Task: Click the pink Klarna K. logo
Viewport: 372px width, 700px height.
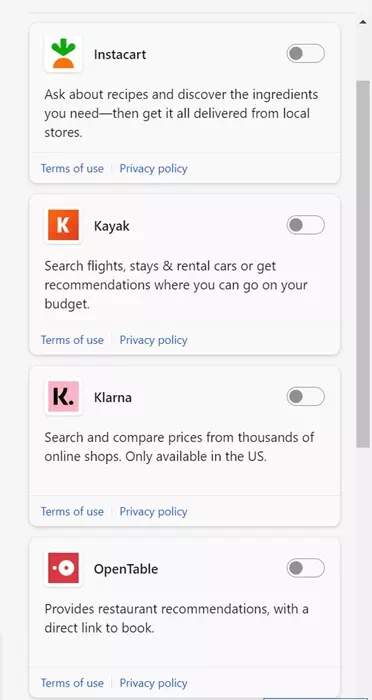Action: (x=63, y=396)
